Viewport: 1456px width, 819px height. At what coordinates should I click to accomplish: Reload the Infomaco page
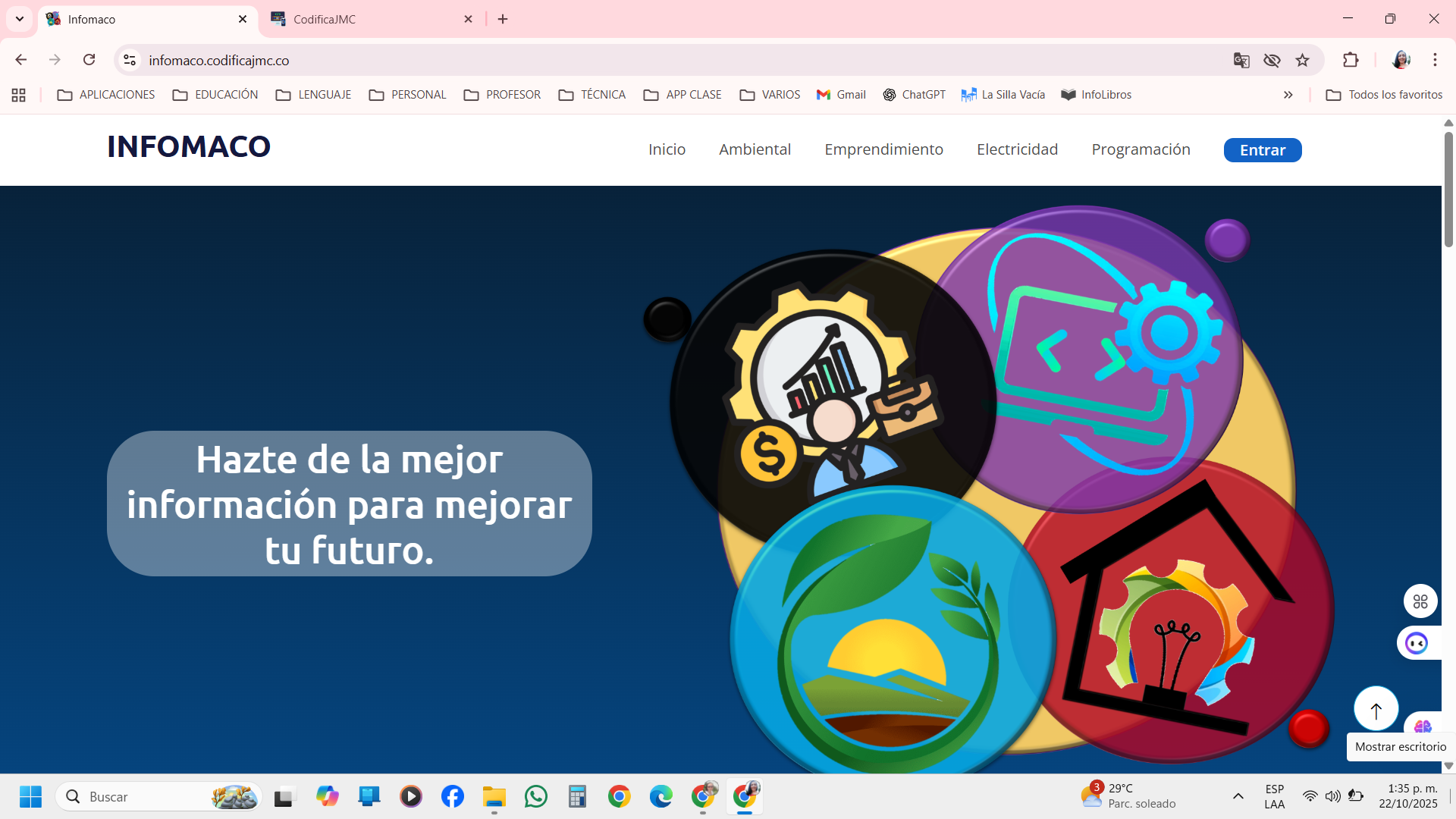click(89, 60)
